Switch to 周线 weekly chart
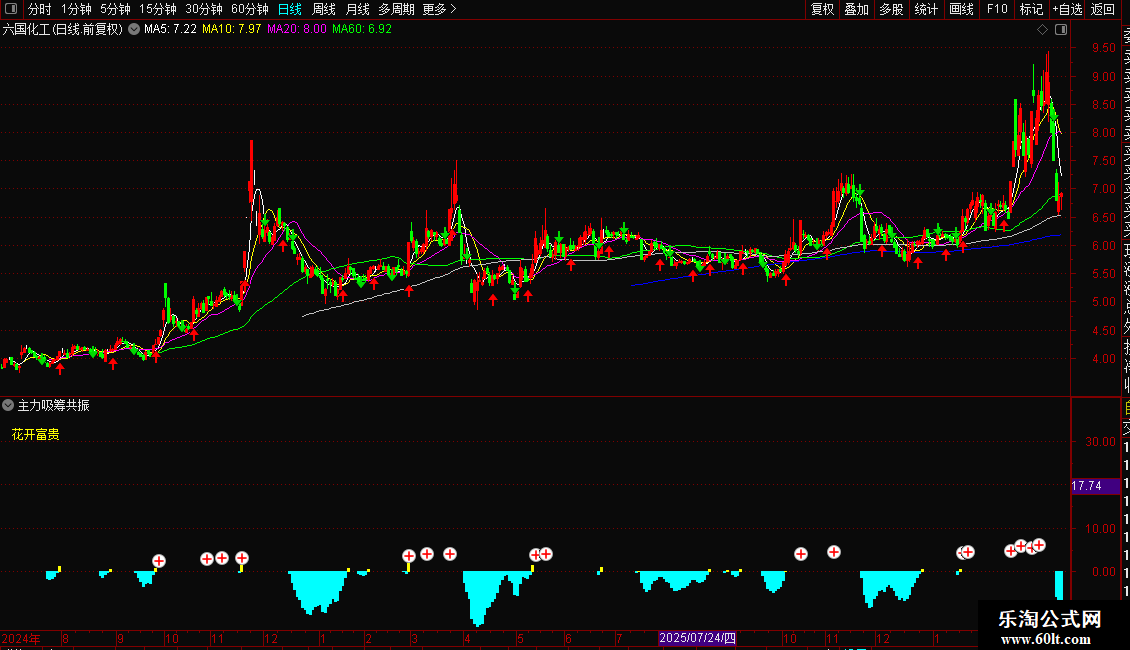 (x=324, y=9)
